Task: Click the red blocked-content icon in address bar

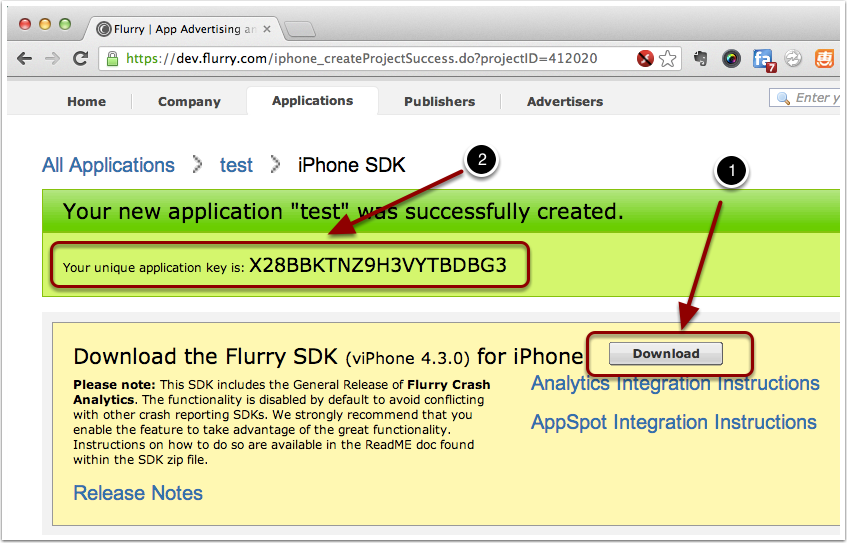Action: (x=646, y=59)
